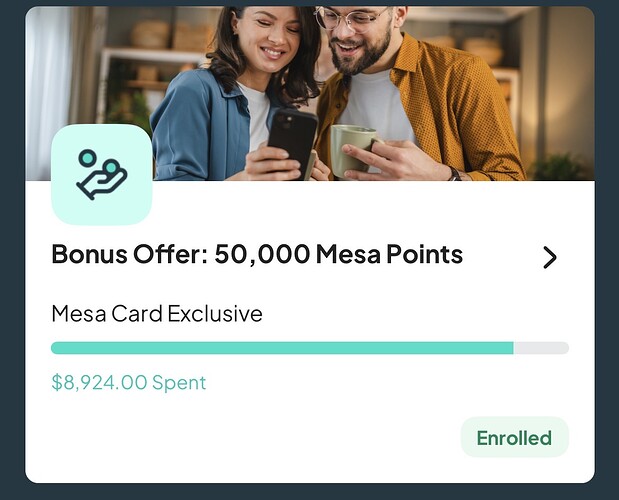This screenshot has width=619, height=500.
Task: Click the teal filled part of the progress bar
Action: tap(281, 348)
